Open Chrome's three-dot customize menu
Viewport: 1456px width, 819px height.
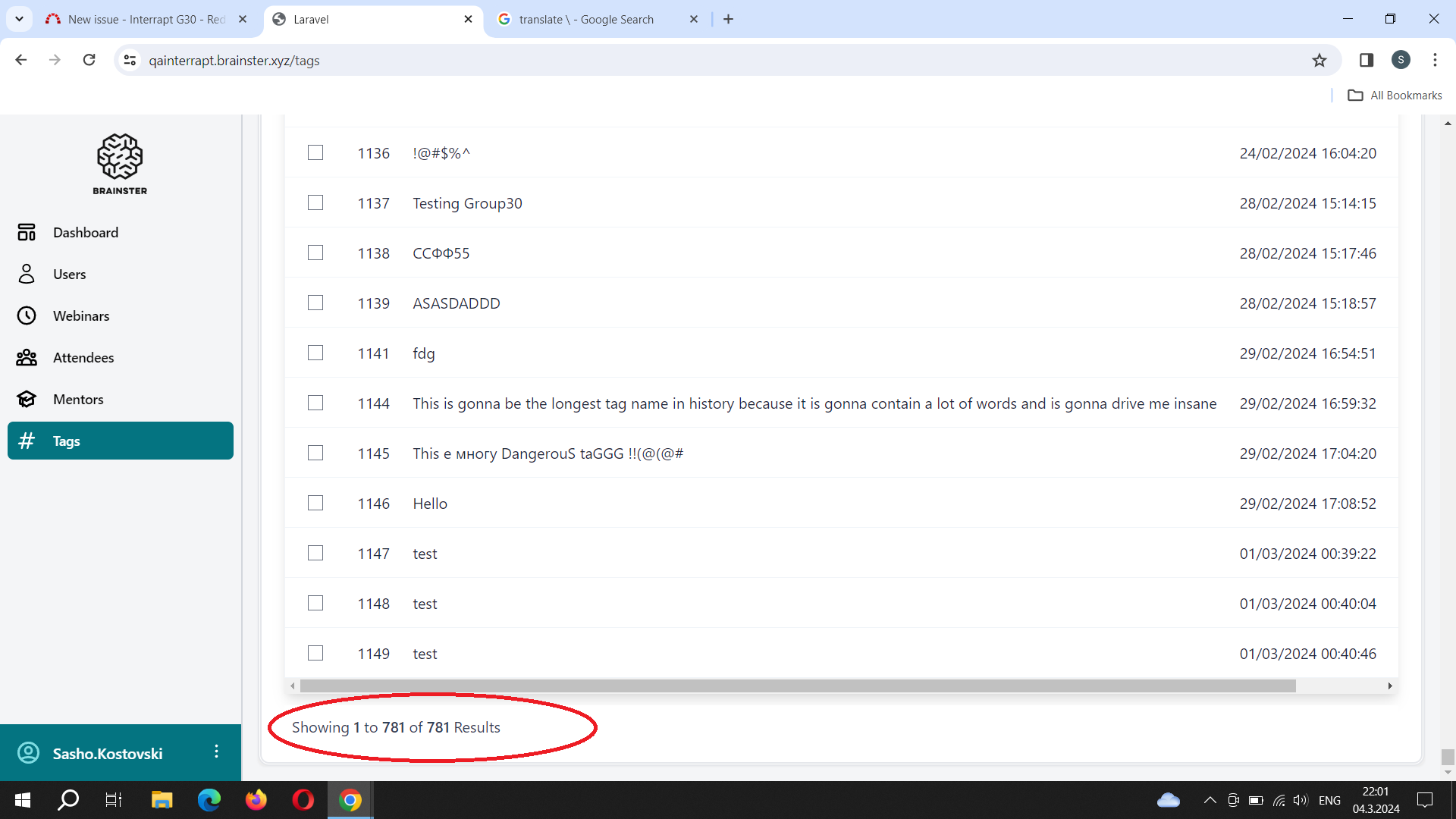click(x=1435, y=61)
